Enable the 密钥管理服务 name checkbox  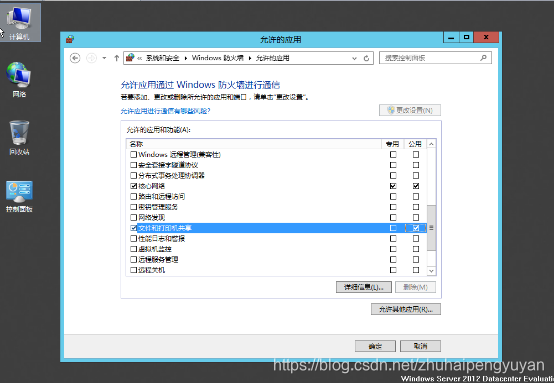pyautogui.click(x=134, y=207)
